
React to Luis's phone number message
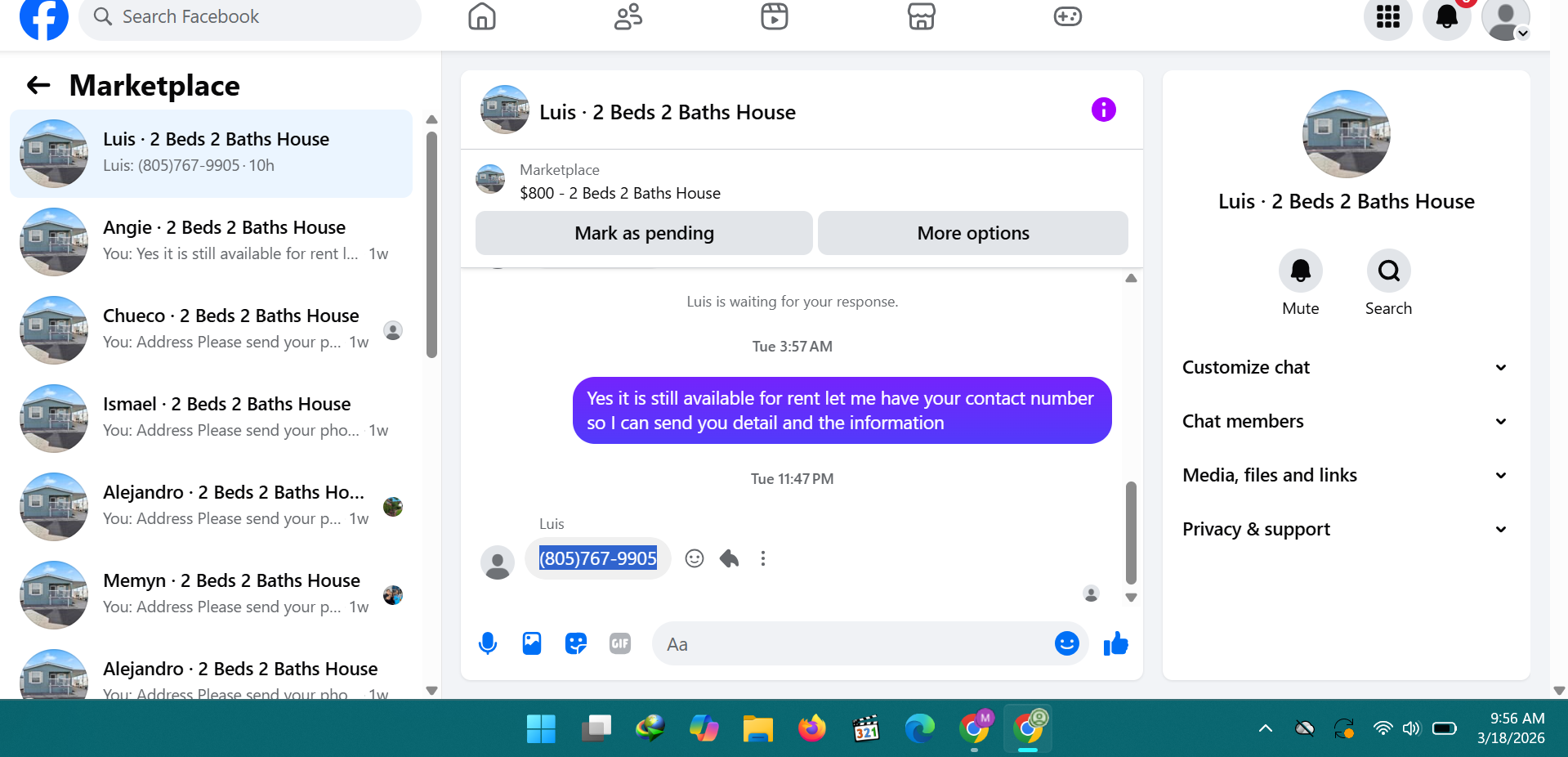695,558
